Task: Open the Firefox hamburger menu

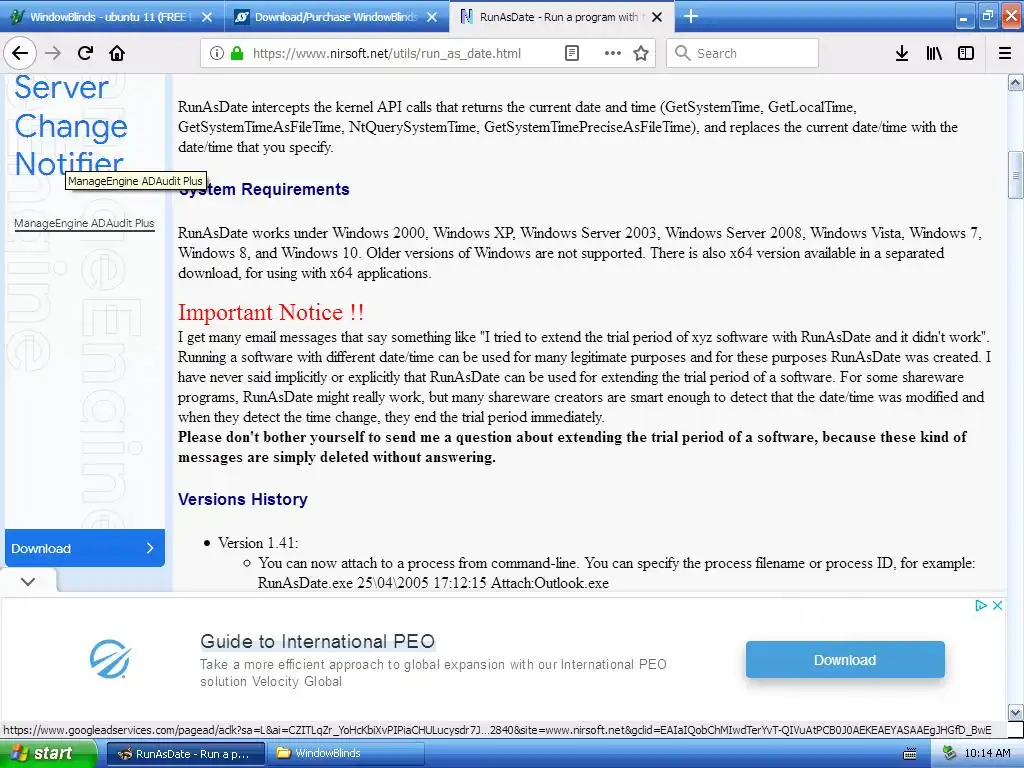Action: (x=1005, y=53)
